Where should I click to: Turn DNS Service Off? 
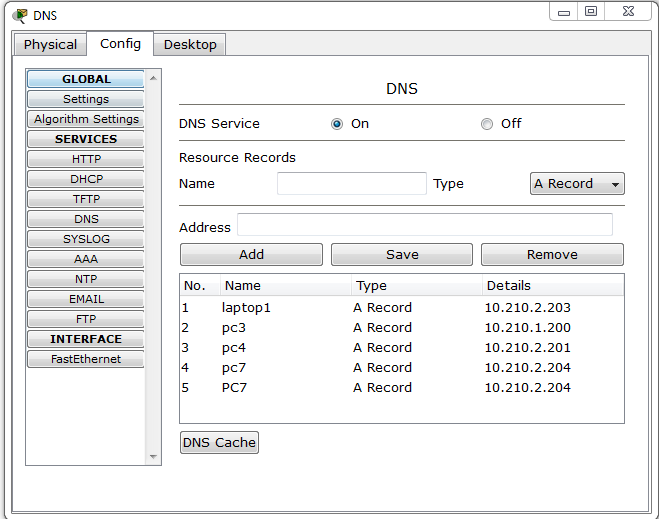[x=487, y=124]
